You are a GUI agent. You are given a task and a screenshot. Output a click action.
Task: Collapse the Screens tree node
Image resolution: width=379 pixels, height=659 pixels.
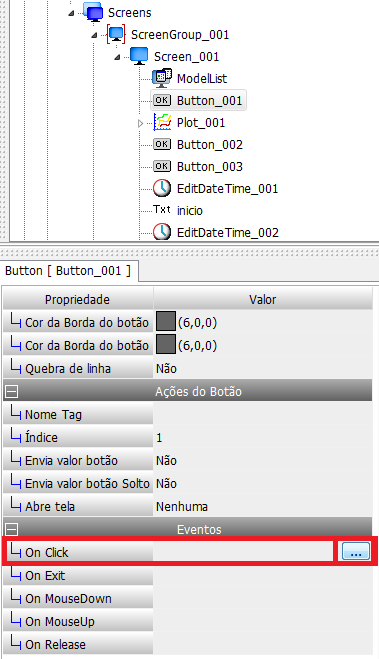coord(71,13)
